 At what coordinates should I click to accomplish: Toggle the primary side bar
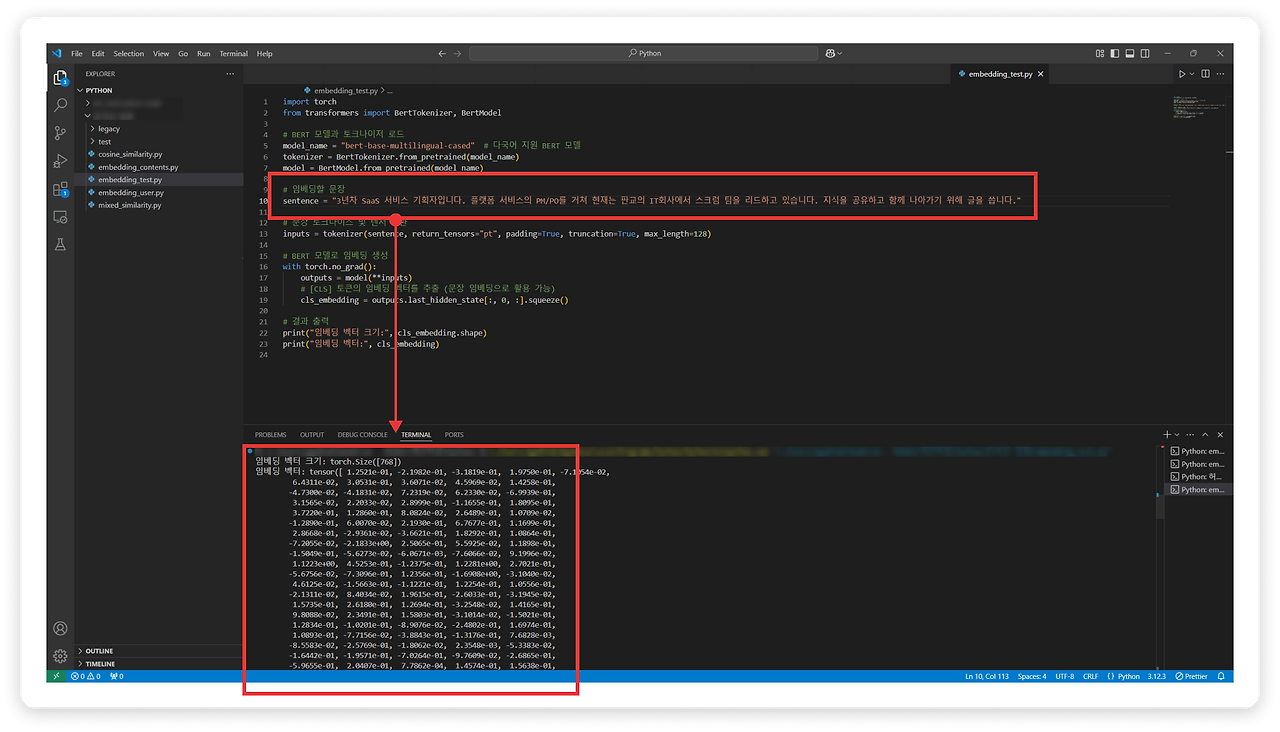1114,53
